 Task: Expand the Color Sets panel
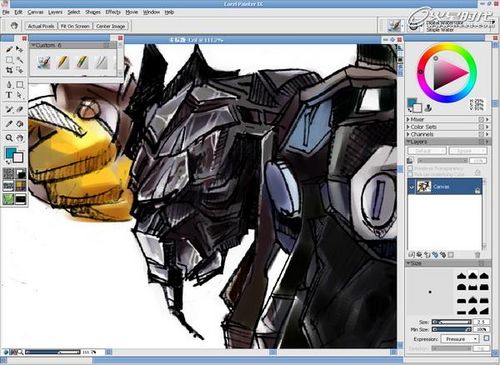click(408, 127)
